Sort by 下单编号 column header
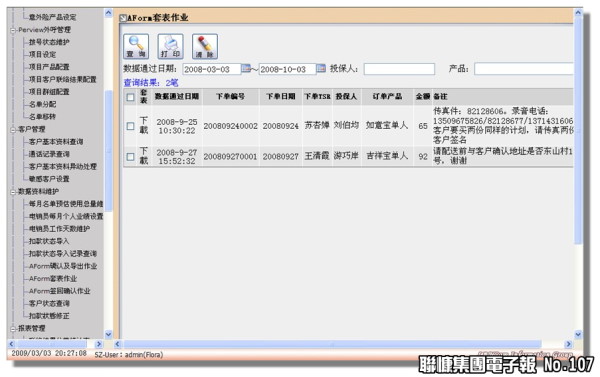Viewport: 600px width, 377px height. click(x=230, y=96)
